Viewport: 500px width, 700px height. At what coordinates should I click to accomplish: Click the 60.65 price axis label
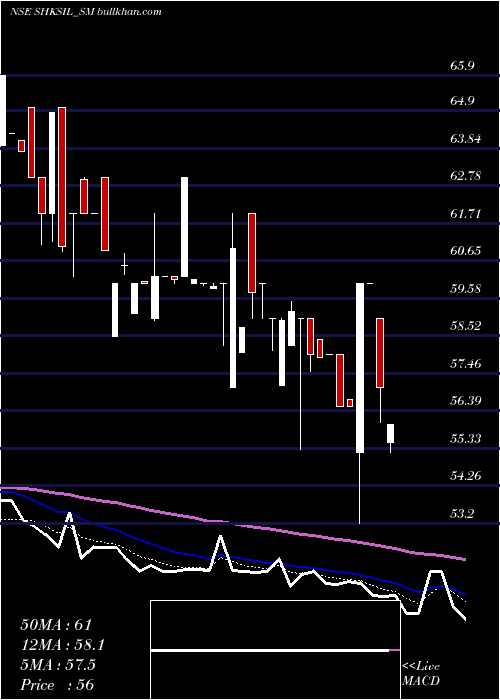click(x=466, y=251)
